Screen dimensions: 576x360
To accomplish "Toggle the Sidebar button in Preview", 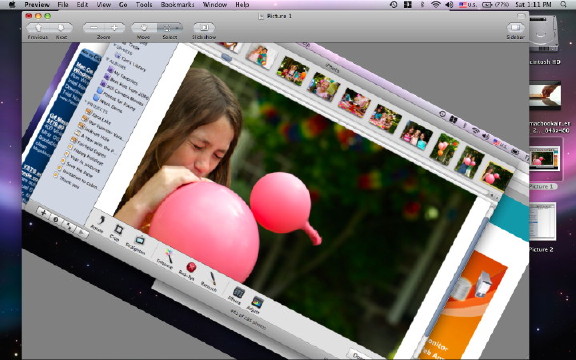I will point(515,28).
